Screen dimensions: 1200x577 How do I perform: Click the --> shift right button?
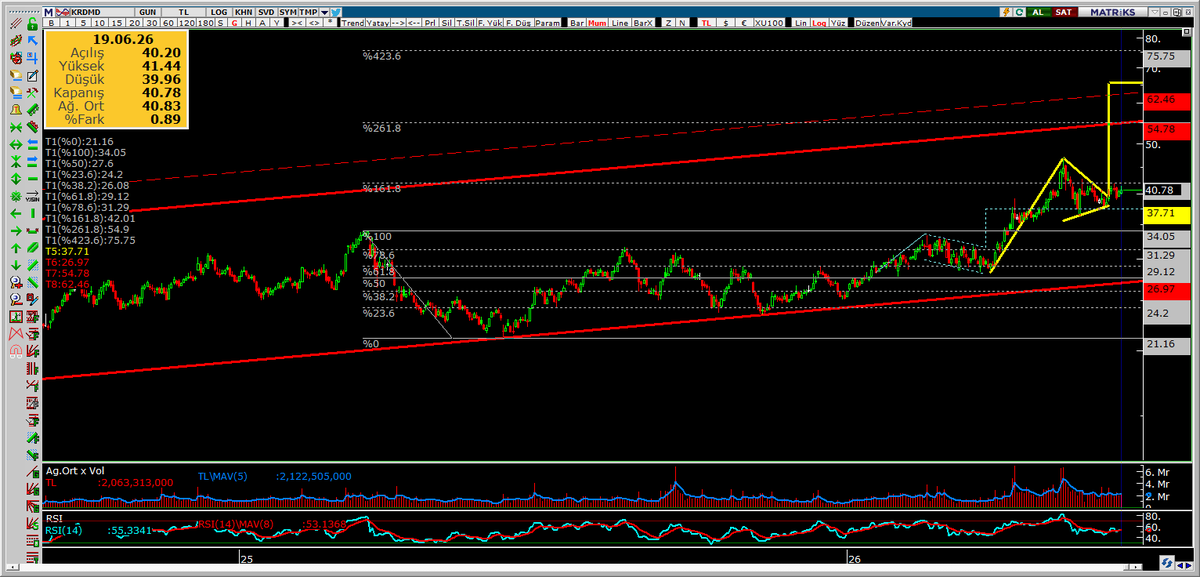398,23
